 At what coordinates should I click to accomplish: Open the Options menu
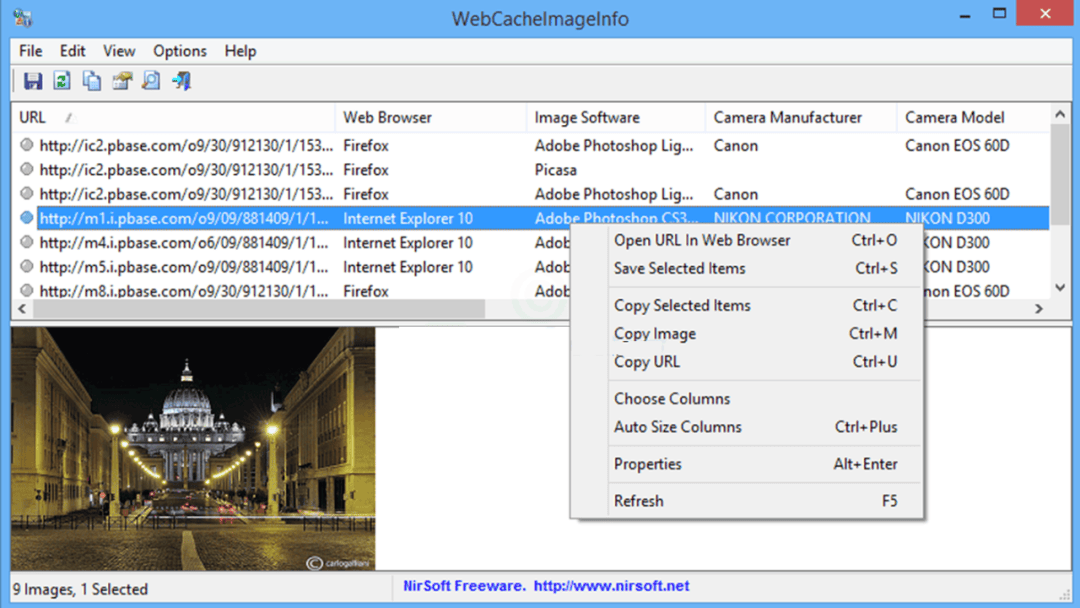click(x=180, y=51)
